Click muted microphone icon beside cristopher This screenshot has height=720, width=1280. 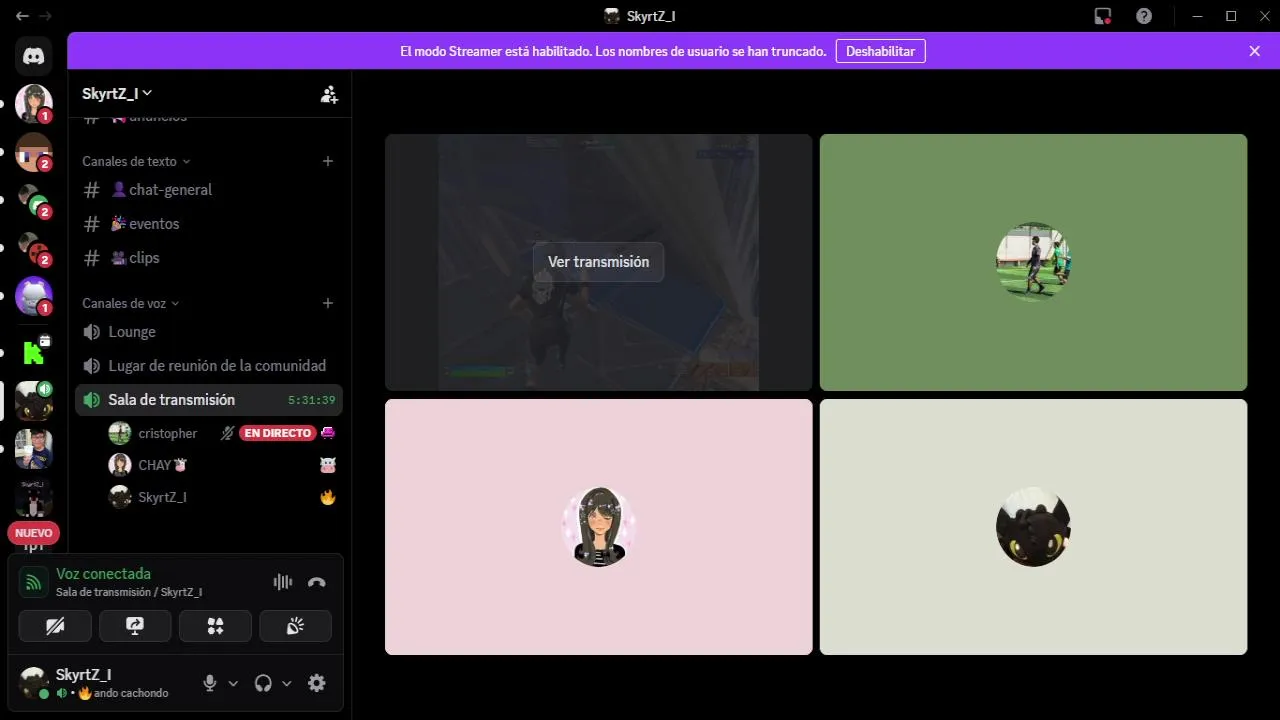pyautogui.click(x=227, y=433)
